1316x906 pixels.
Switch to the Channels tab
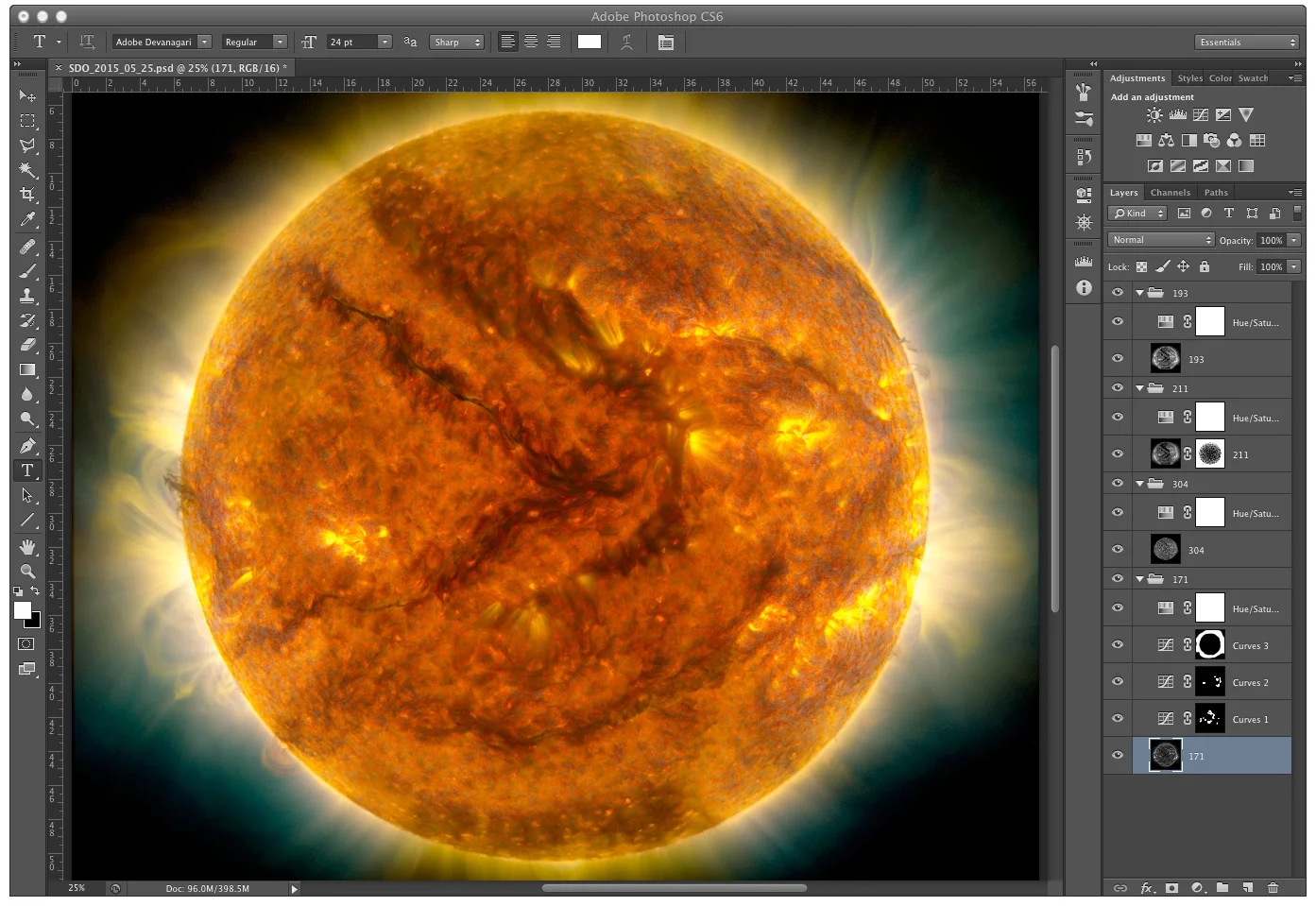coord(1170,192)
